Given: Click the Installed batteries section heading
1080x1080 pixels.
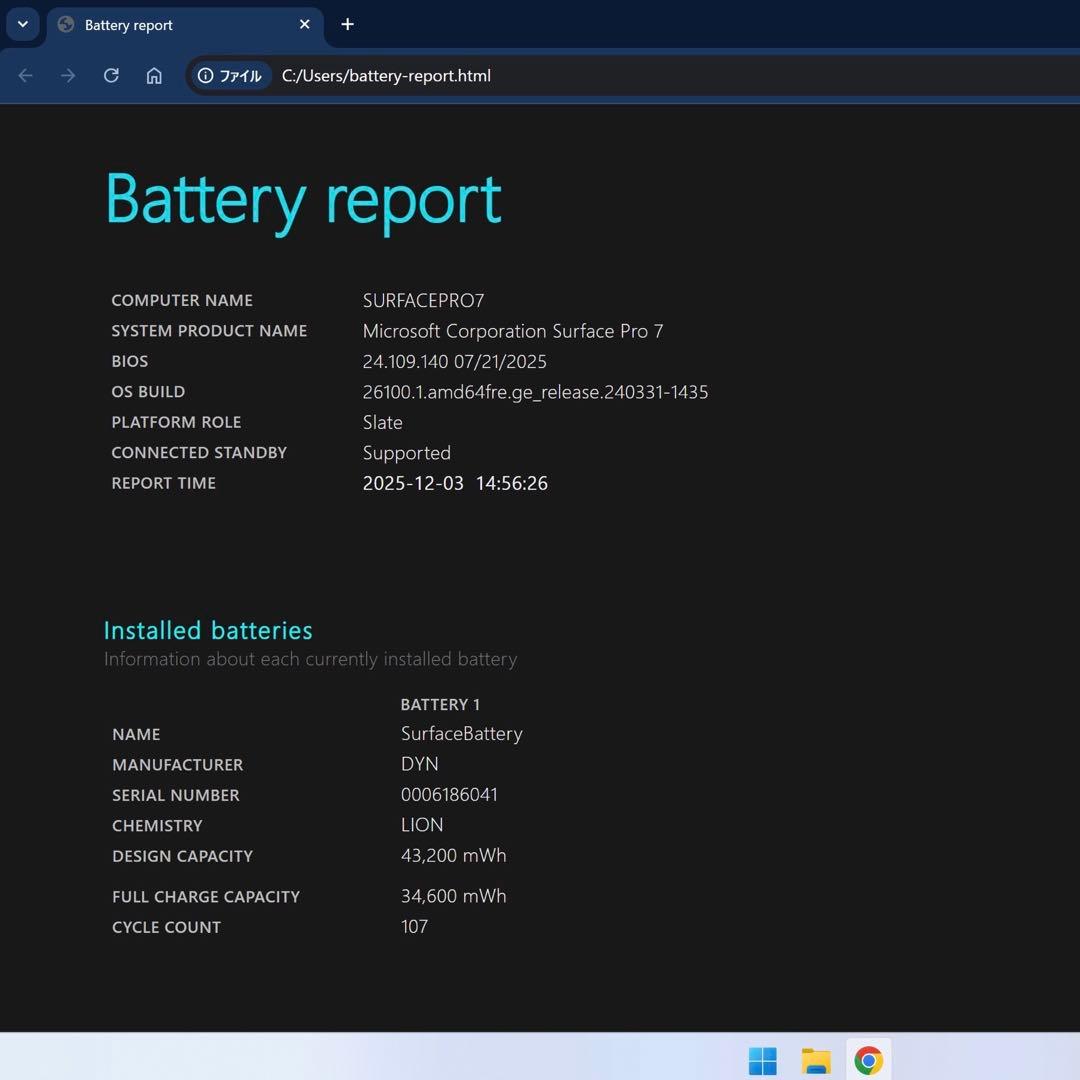Looking at the screenshot, I should pos(208,630).
